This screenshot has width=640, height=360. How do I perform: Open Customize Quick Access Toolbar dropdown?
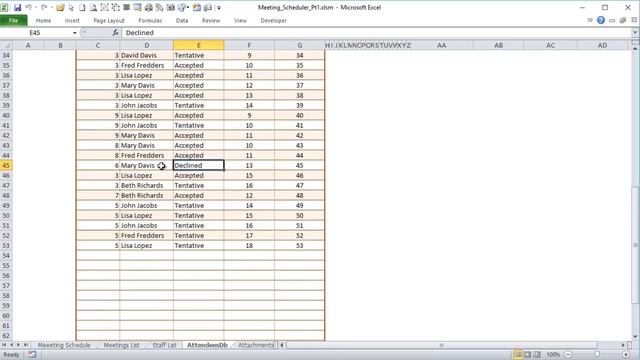[219, 8]
